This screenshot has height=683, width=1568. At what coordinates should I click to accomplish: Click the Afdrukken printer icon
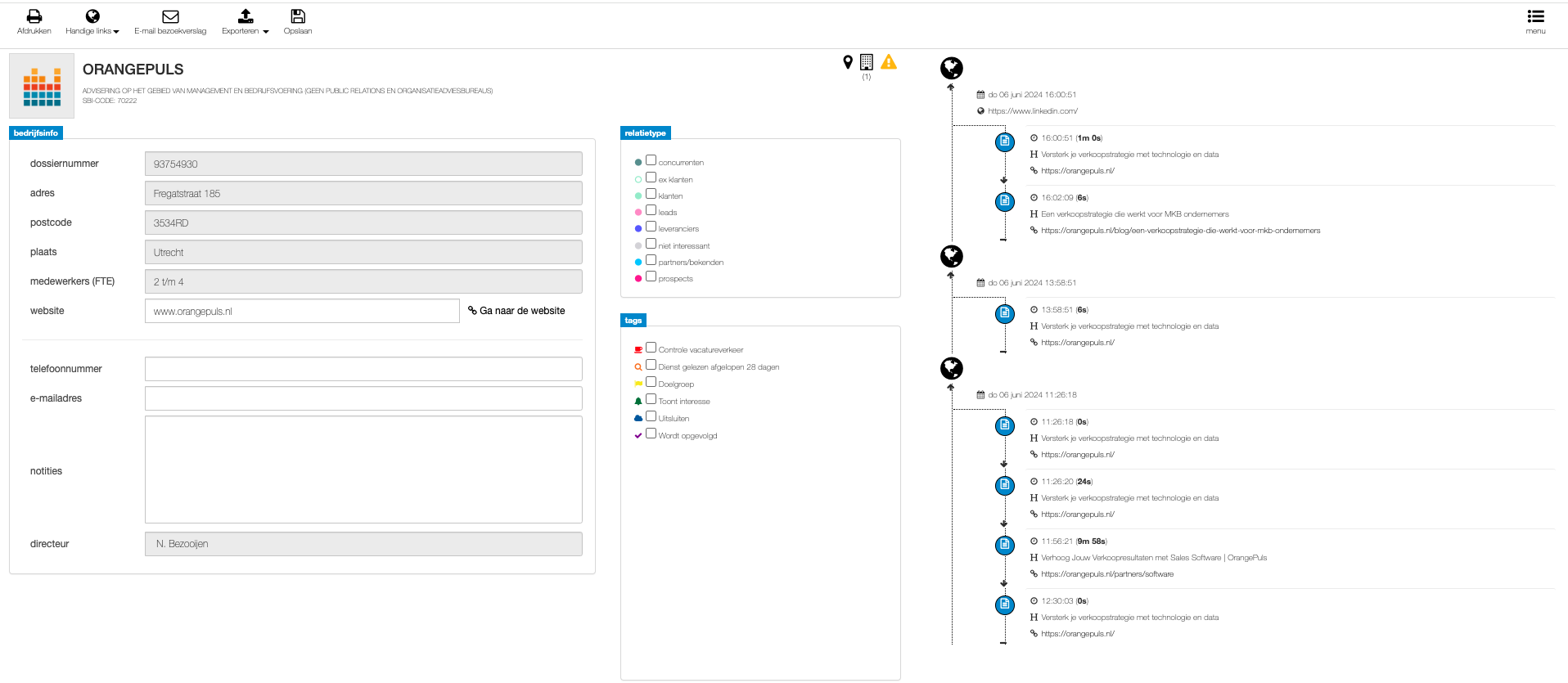click(34, 16)
